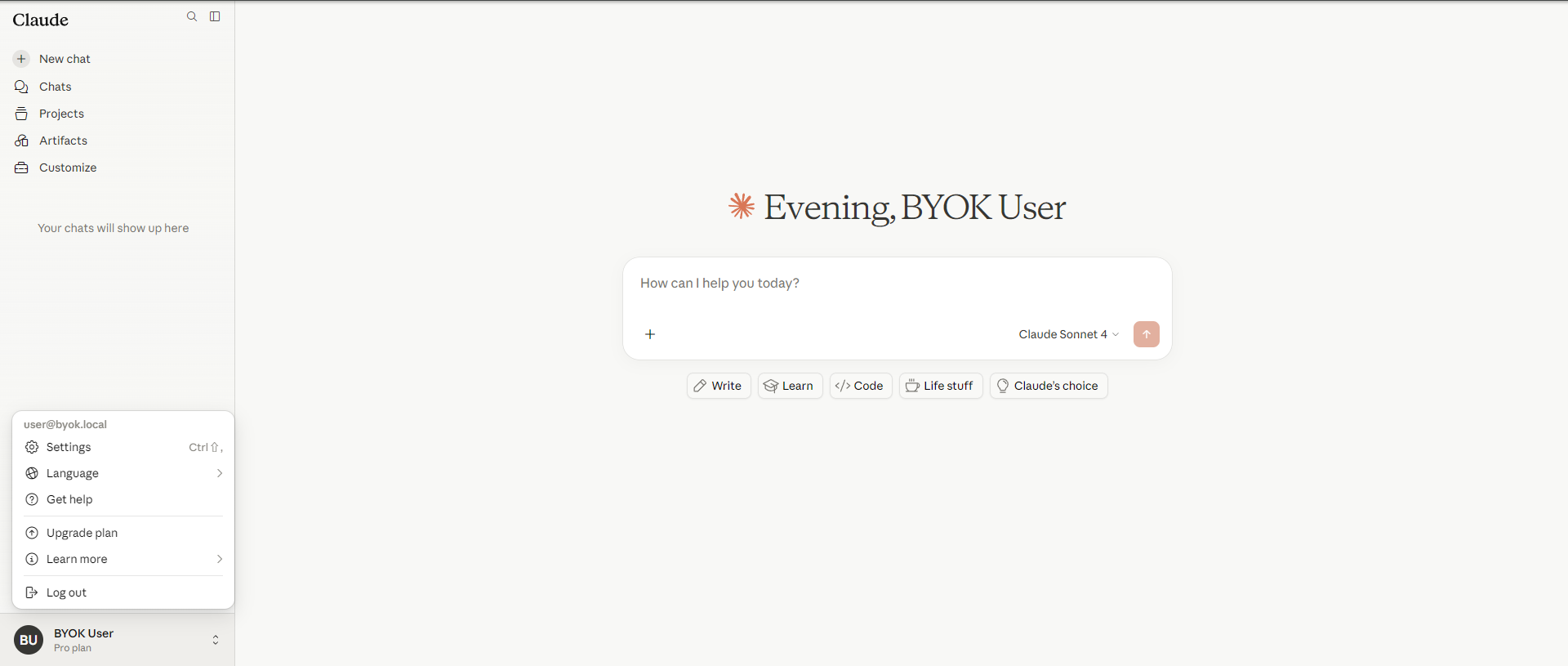Click the send arrow button
Image resolution: width=1568 pixels, height=666 pixels.
coord(1147,334)
